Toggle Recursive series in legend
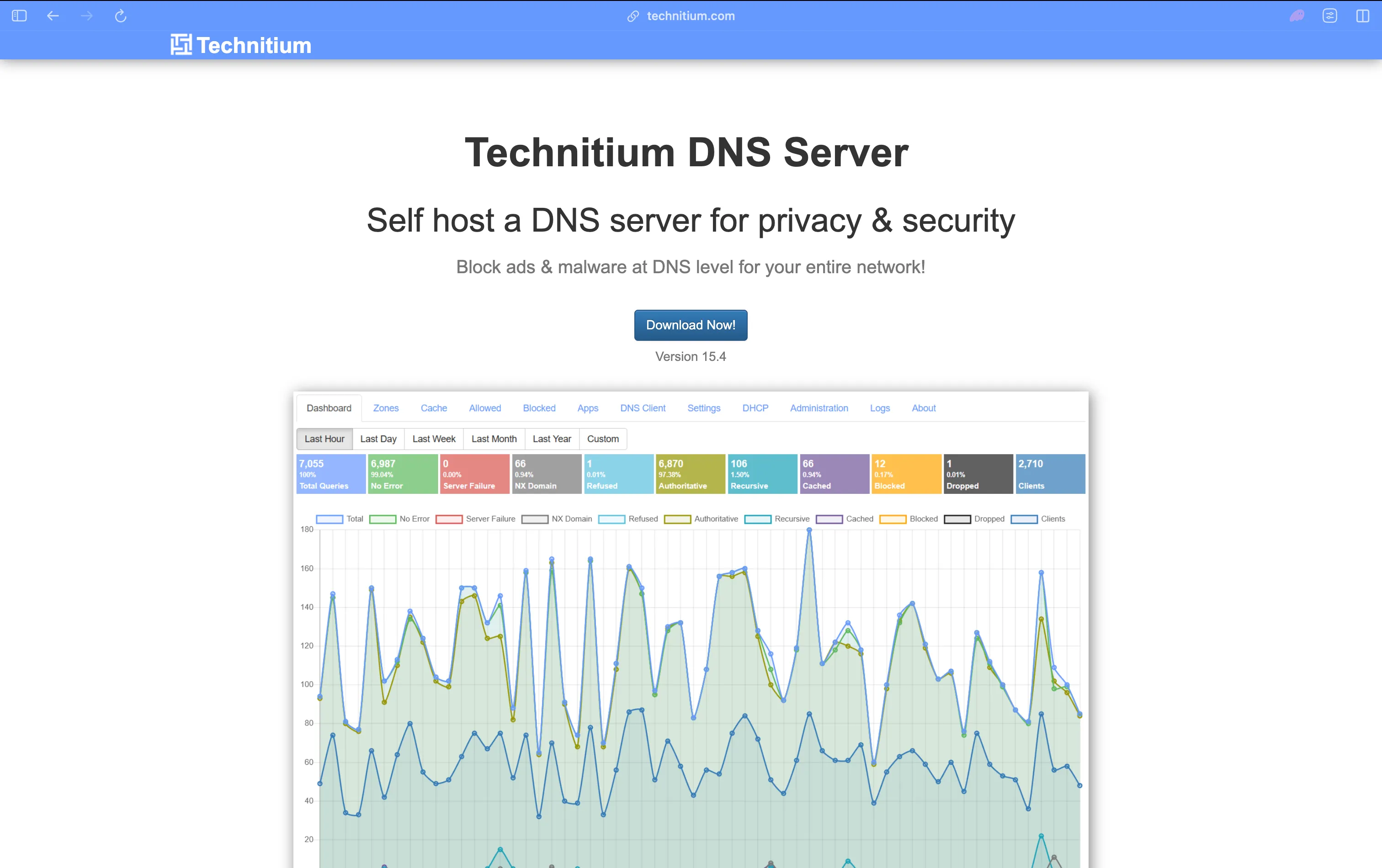Image resolution: width=1382 pixels, height=868 pixels. [777, 519]
